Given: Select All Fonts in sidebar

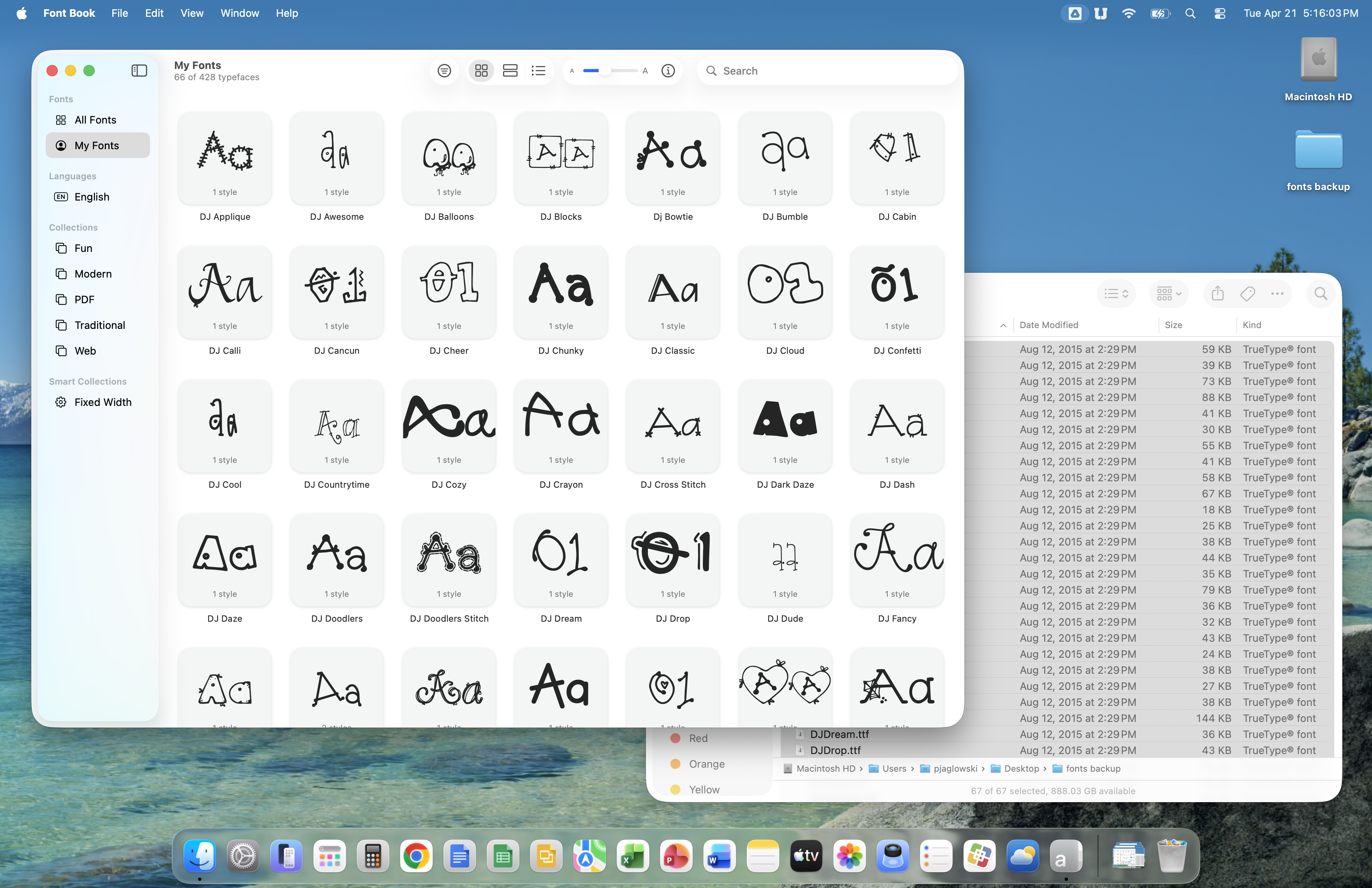Looking at the screenshot, I should pos(95,120).
